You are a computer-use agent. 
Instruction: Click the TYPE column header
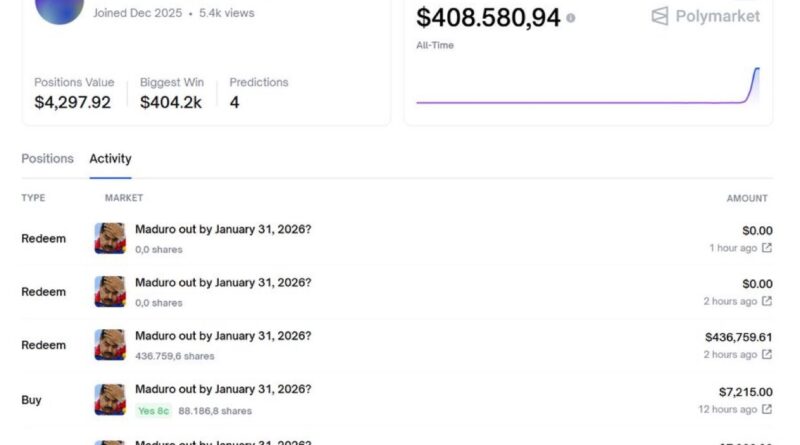point(33,198)
